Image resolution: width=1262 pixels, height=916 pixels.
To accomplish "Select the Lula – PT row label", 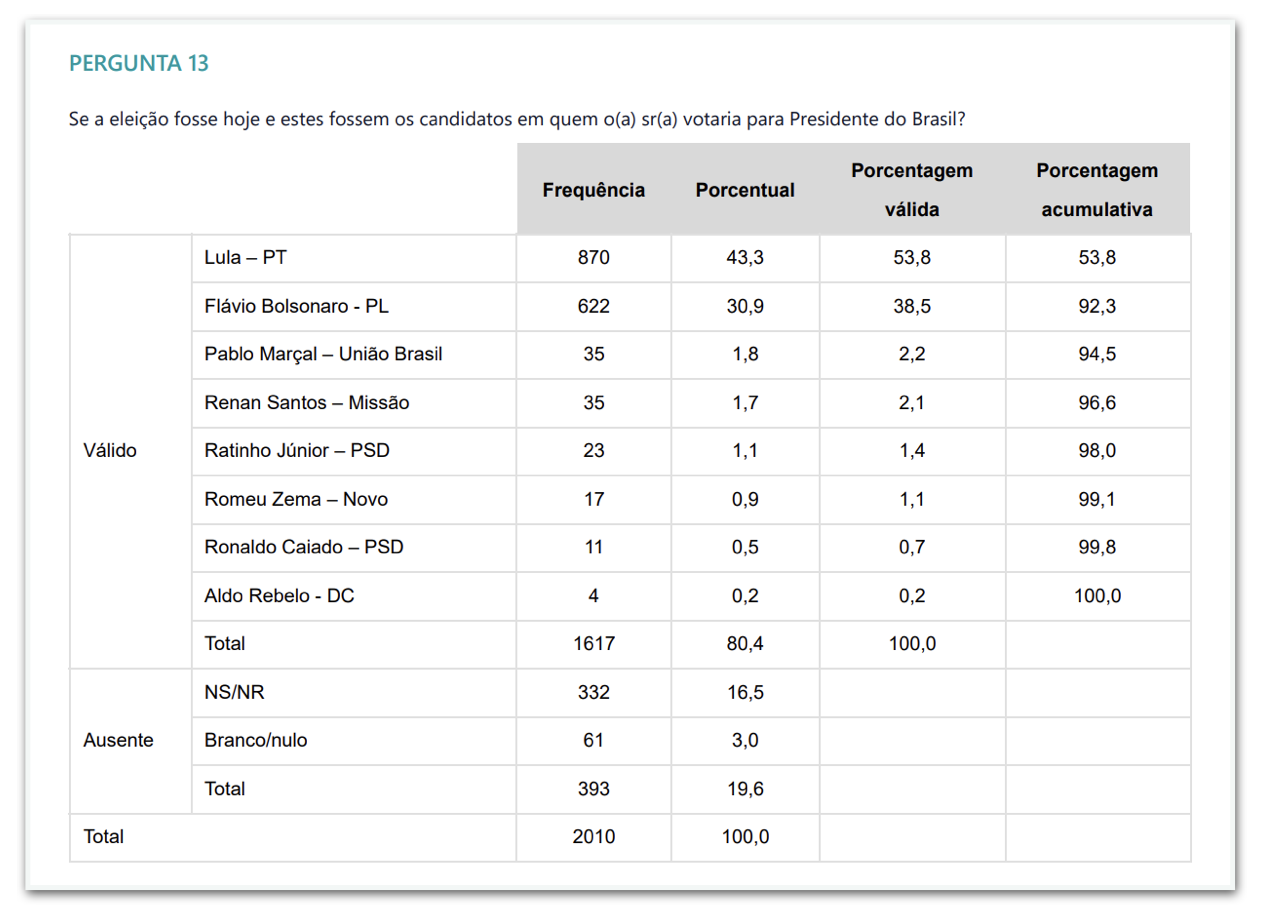I will tap(245, 258).
